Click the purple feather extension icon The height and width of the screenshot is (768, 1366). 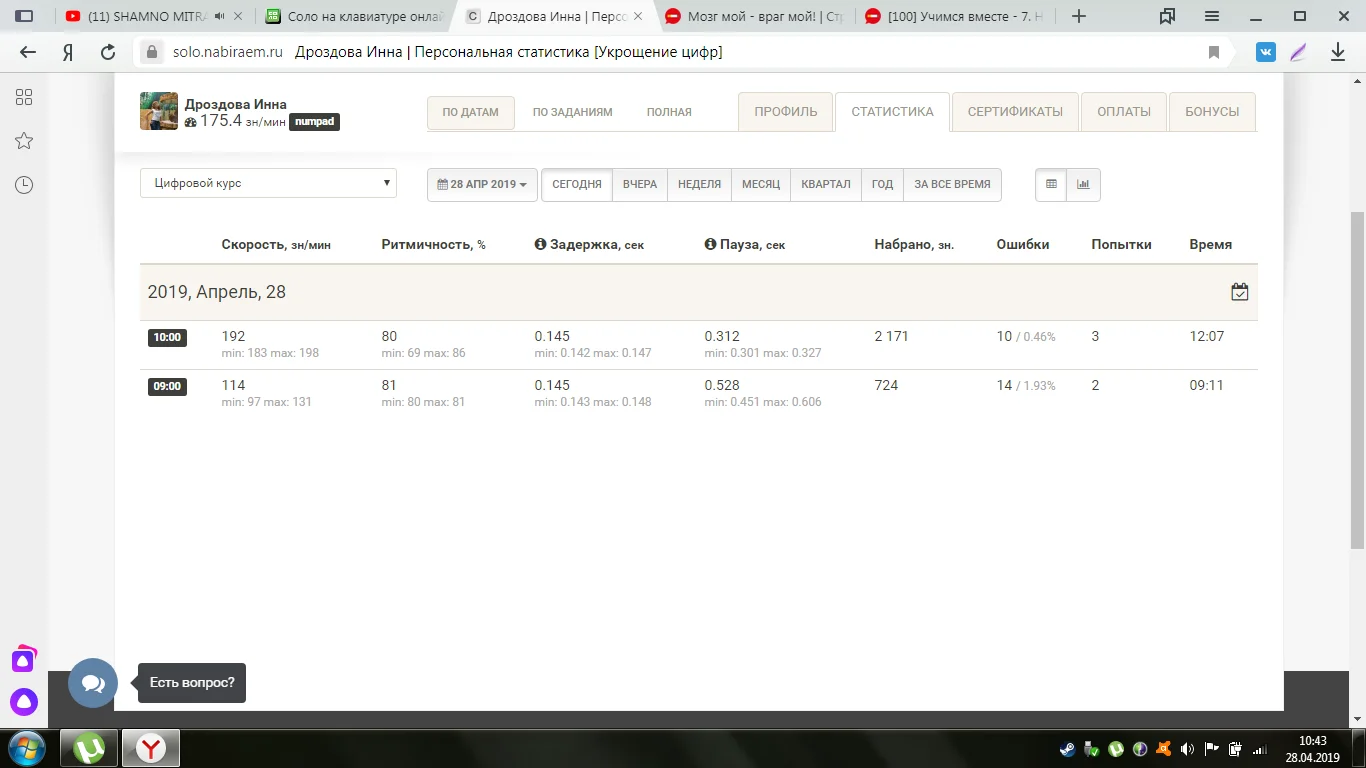tap(1299, 53)
